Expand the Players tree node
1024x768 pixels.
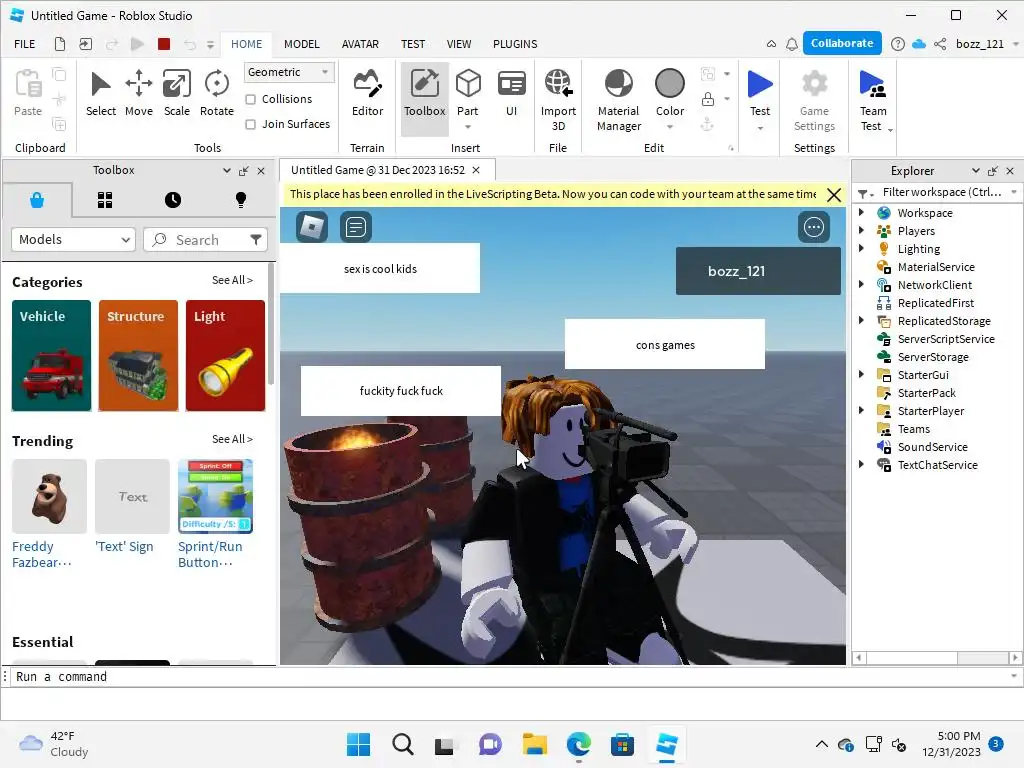861,230
